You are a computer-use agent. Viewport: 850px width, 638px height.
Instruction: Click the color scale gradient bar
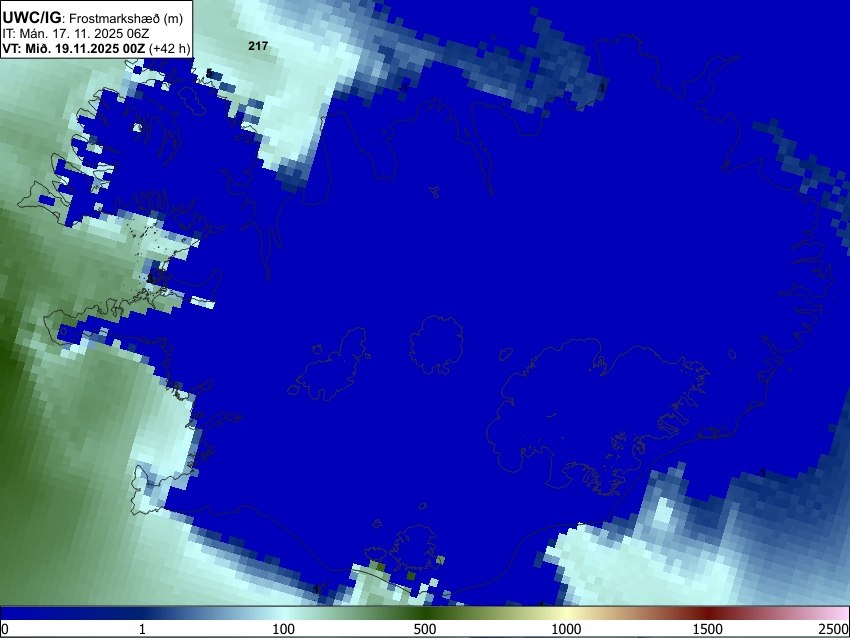(x=425, y=614)
